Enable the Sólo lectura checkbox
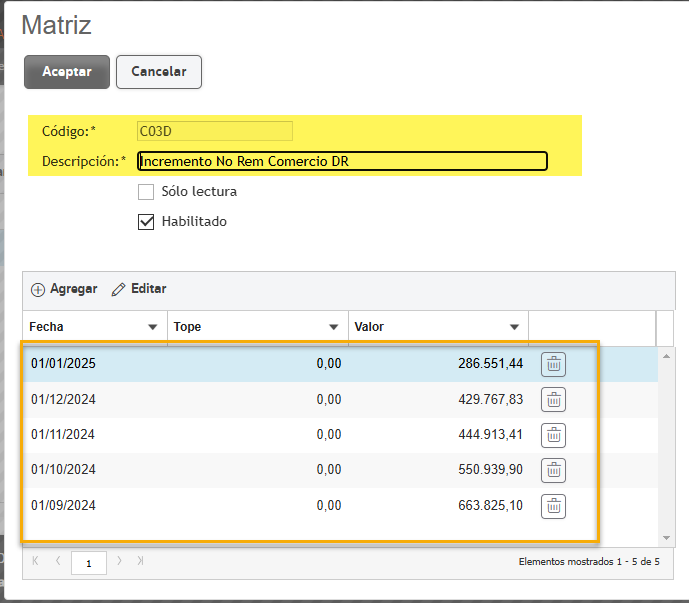 (146, 192)
